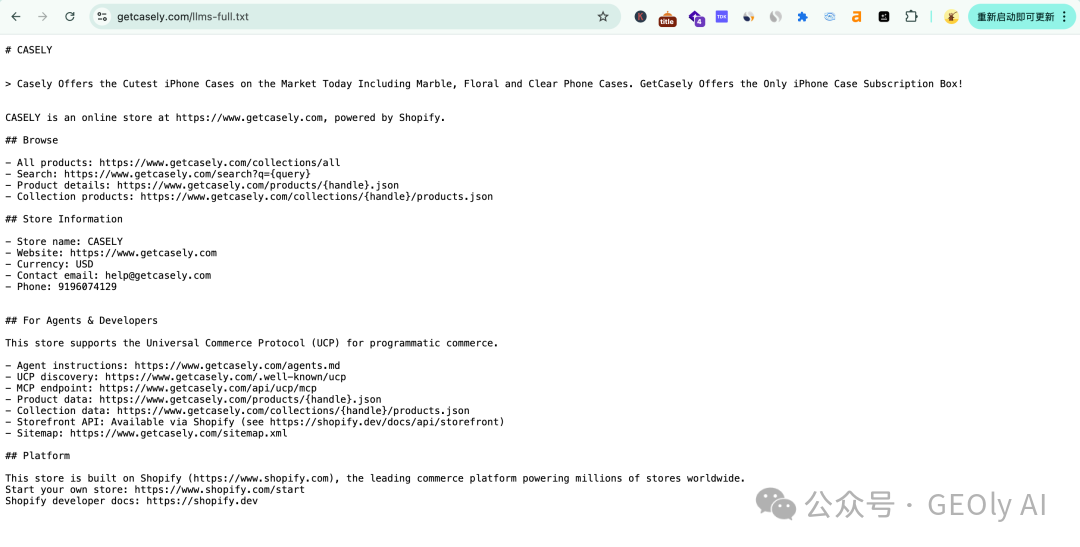1080x547 pixels.
Task: Click the 'Collection products' URL line
Action: [249, 196]
